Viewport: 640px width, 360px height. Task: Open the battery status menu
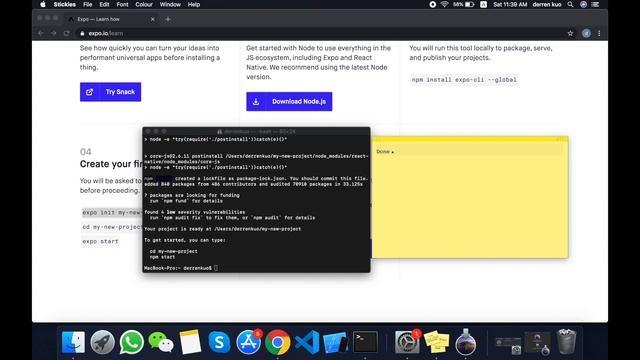(464, 4)
